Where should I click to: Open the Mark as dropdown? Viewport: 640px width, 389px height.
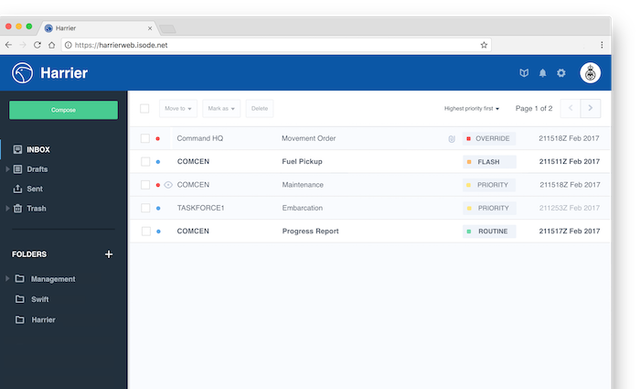click(x=221, y=109)
